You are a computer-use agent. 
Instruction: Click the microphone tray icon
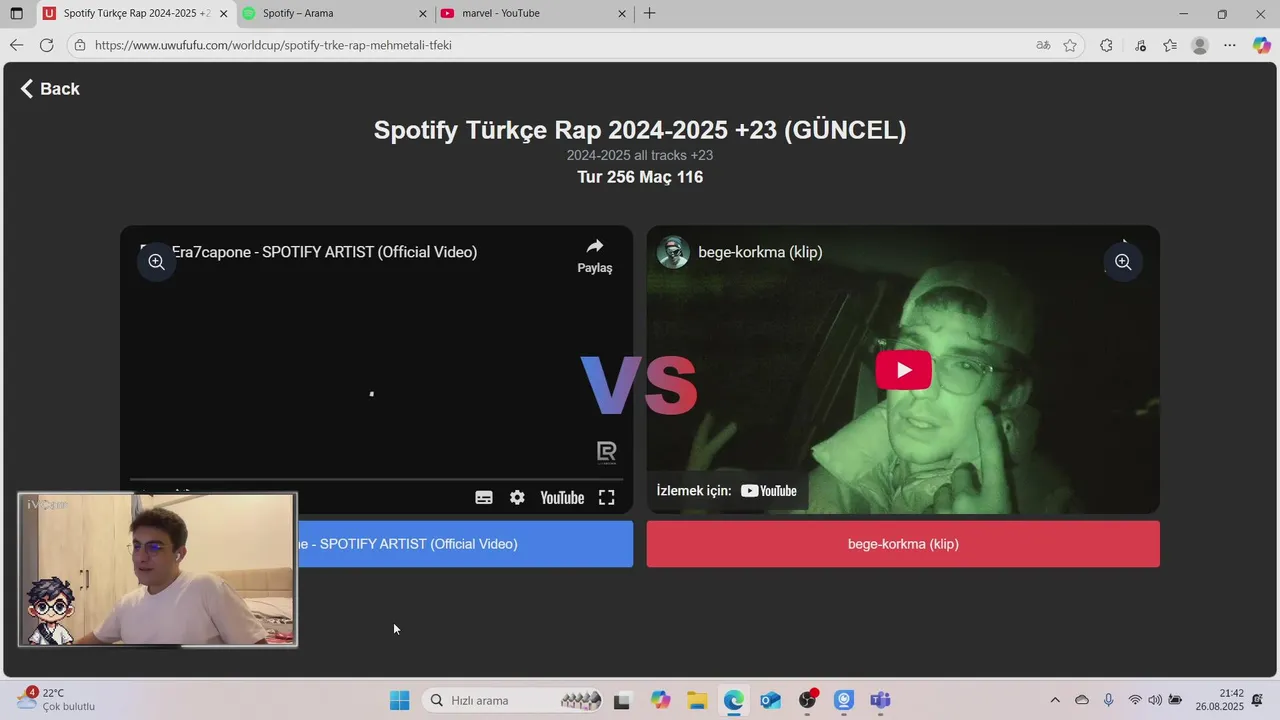coord(1108,700)
